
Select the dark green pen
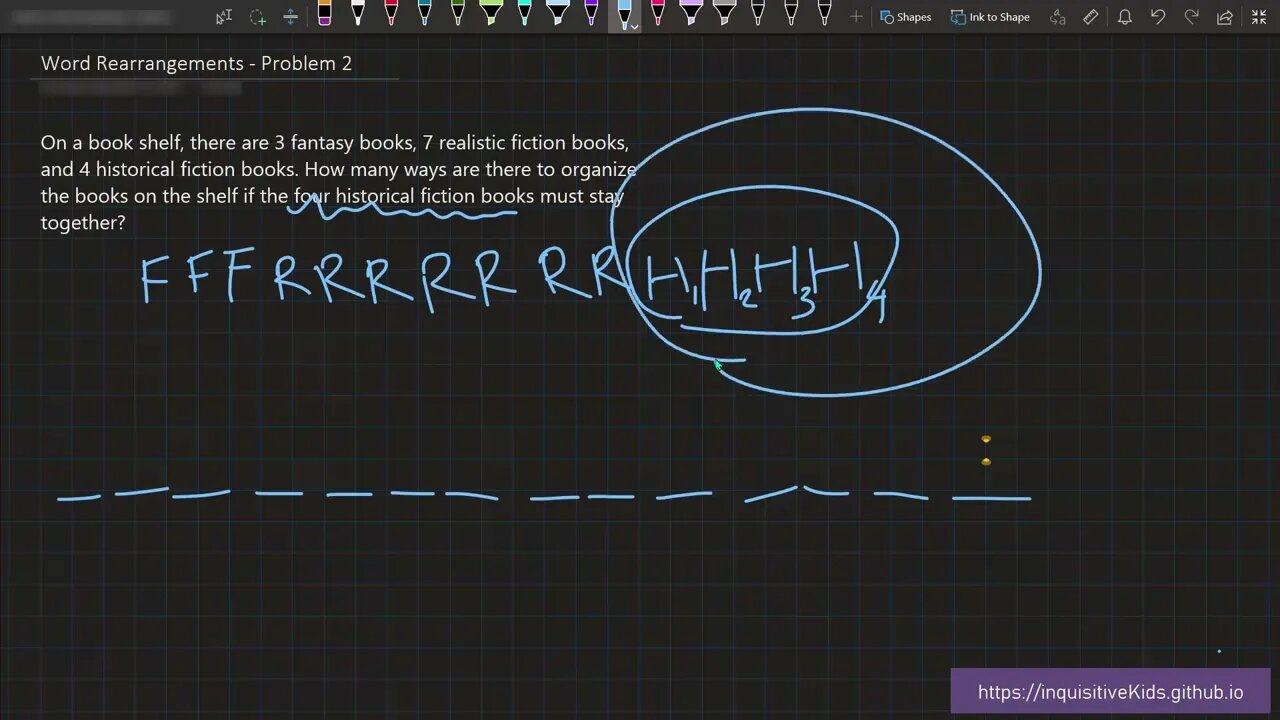(458, 15)
